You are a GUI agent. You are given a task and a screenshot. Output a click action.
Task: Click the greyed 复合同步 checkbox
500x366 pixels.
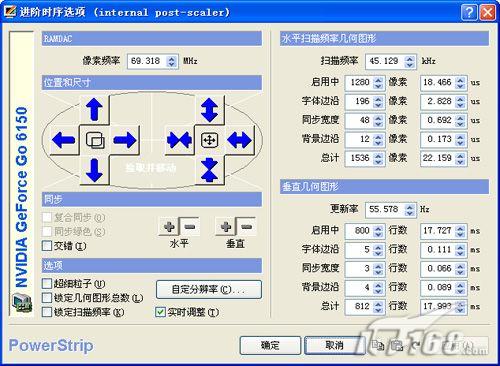pos(47,217)
